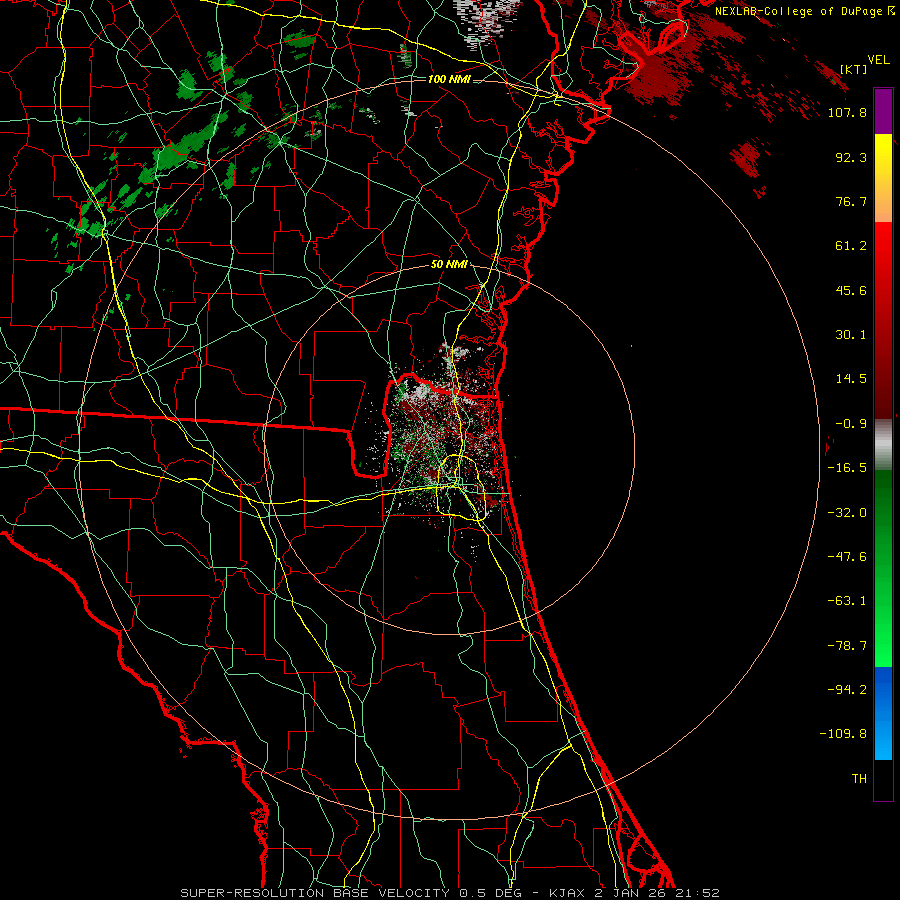900x900 pixels.
Task: Click the 14.5 velocity scale value
Action: point(851,379)
